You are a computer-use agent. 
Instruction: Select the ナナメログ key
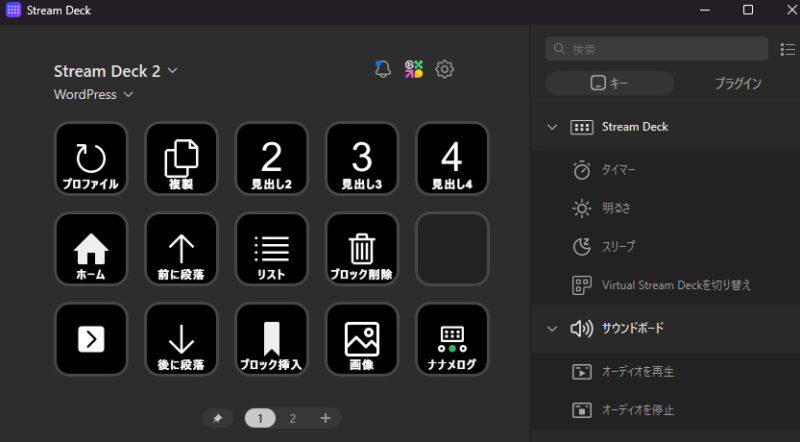tap(452, 339)
